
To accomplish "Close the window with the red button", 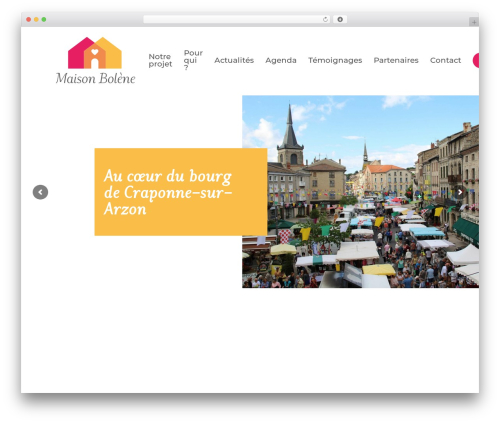I will [x=29, y=20].
